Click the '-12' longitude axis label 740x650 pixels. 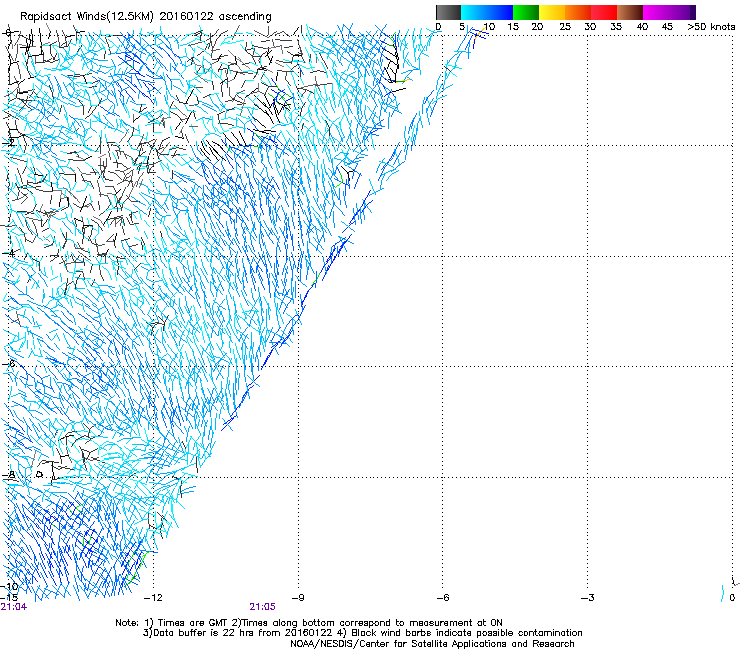point(153,598)
